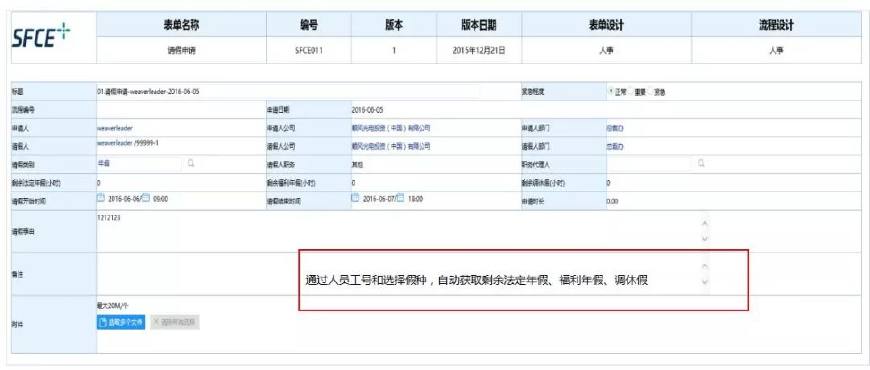Click the start date value 2016-06-06
The image size is (870, 370).
[x=124, y=198]
